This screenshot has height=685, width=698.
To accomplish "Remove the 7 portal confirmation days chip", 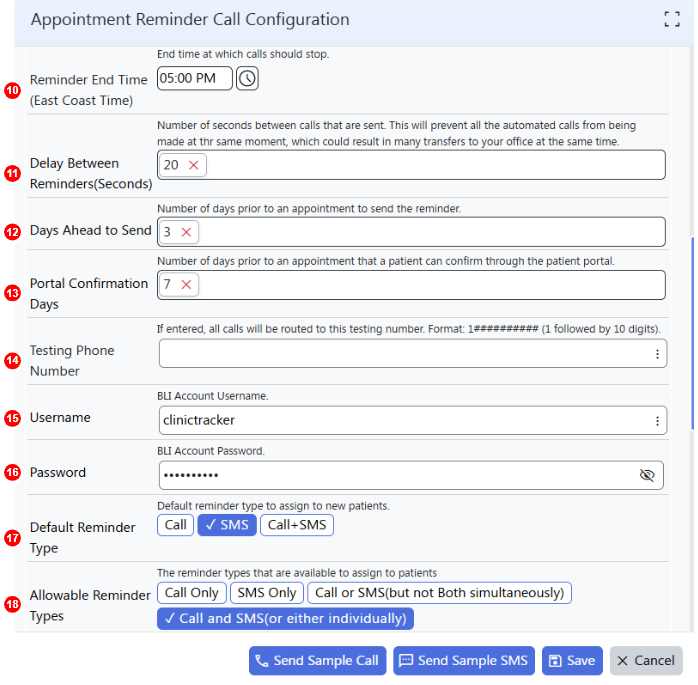I will (187, 284).
